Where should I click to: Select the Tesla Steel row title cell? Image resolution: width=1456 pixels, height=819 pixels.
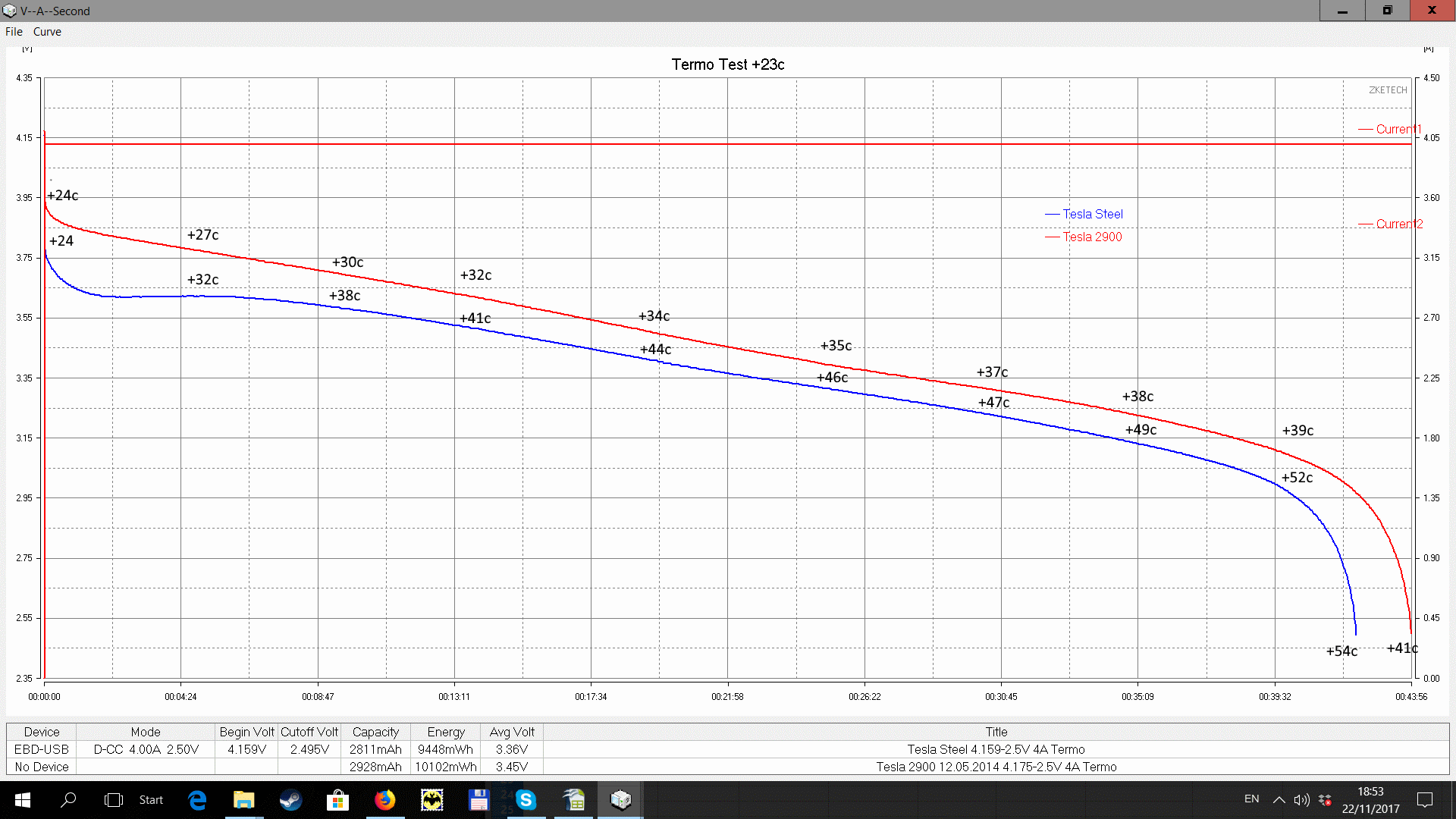point(996,749)
